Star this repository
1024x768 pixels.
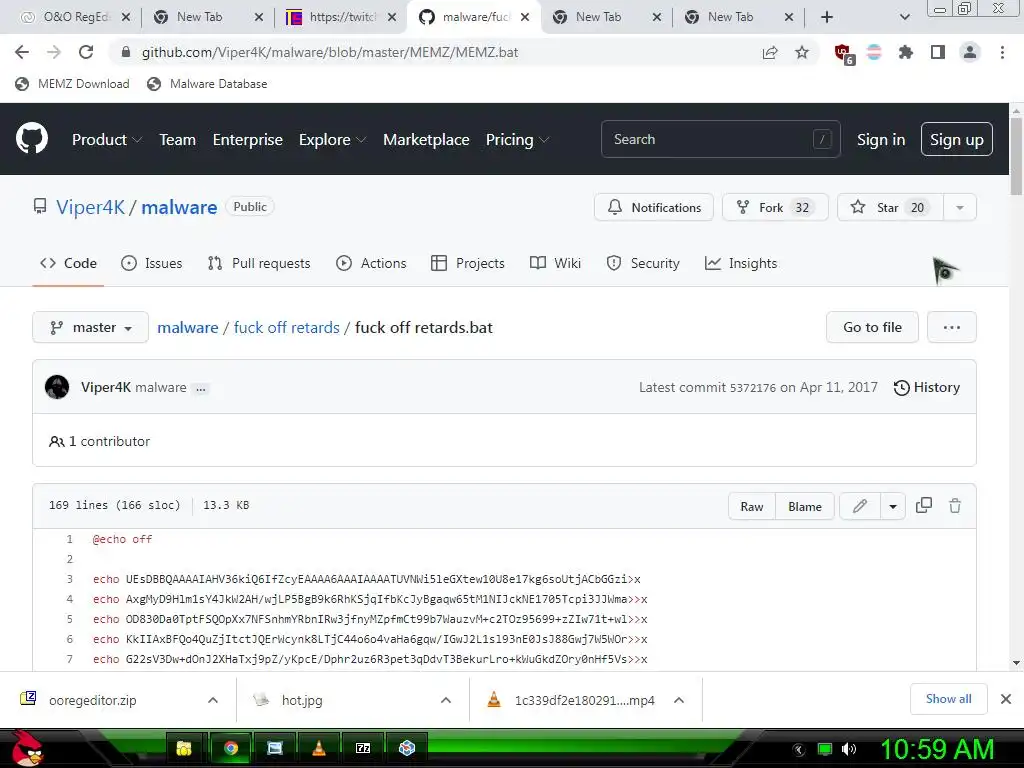point(890,208)
